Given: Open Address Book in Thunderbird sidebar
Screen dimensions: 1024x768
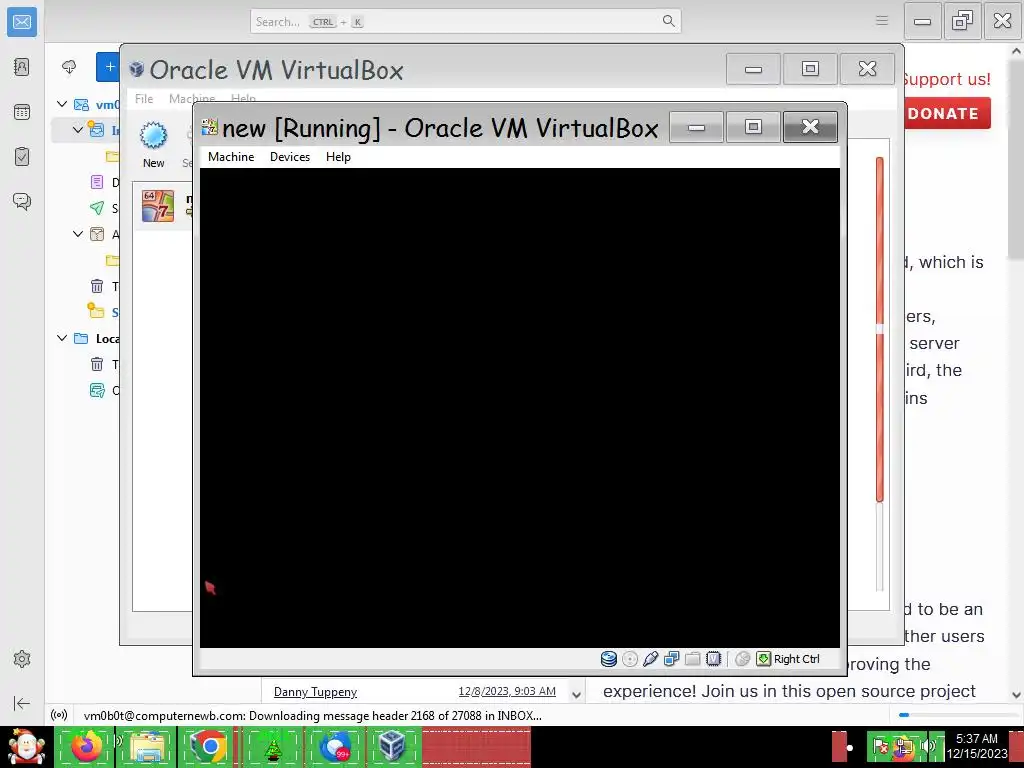Looking at the screenshot, I should [22, 67].
